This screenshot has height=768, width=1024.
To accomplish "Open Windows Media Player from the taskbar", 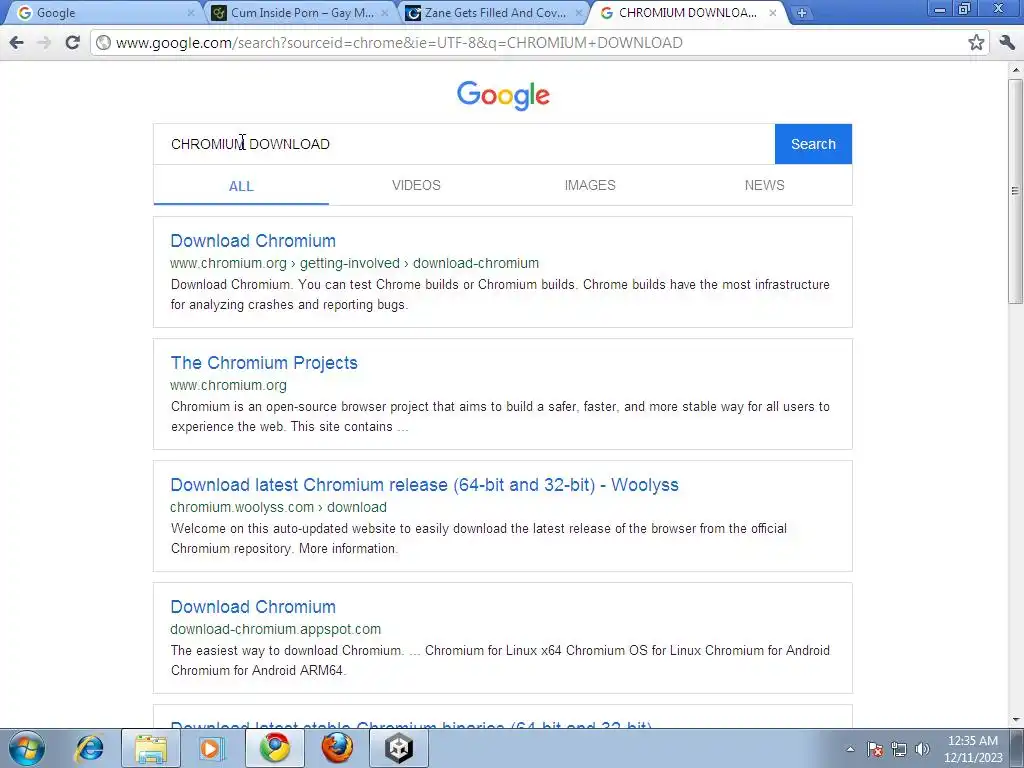I will pos(212,748).
